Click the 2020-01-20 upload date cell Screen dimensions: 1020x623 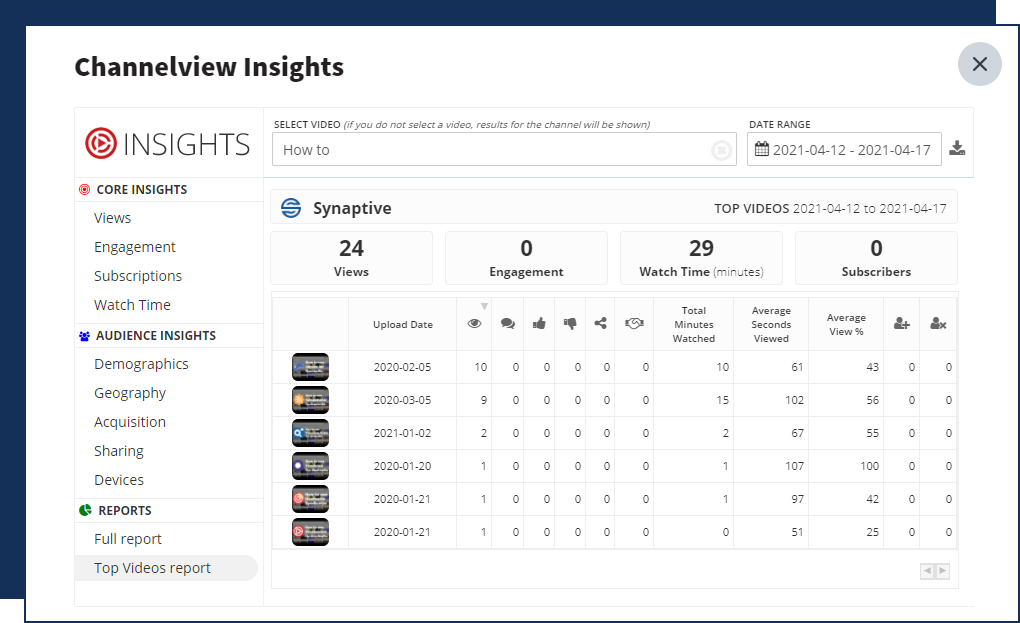402,466
